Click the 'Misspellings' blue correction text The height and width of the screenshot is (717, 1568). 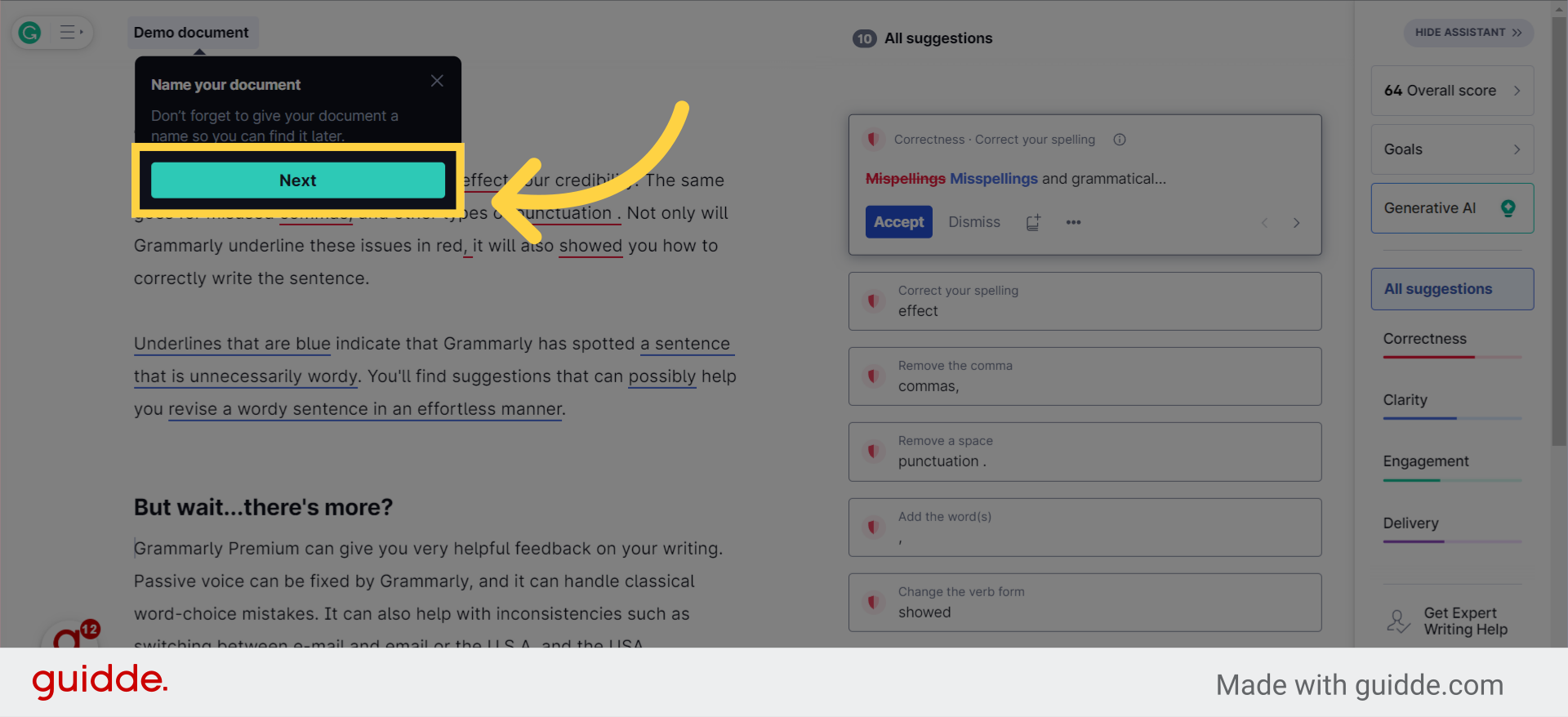tap(993, 179)
